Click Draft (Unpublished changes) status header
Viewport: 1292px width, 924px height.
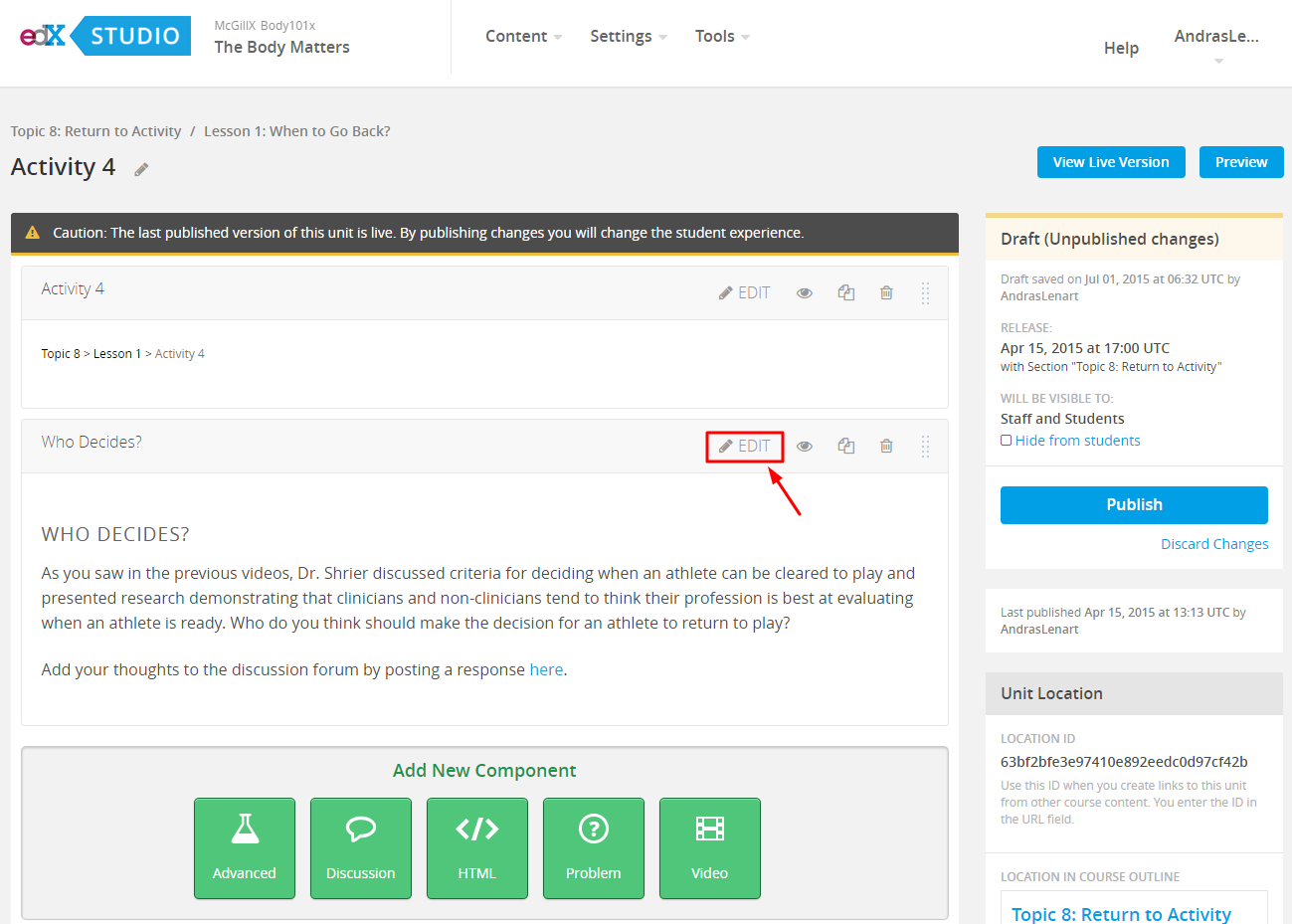pos(1134,239)
